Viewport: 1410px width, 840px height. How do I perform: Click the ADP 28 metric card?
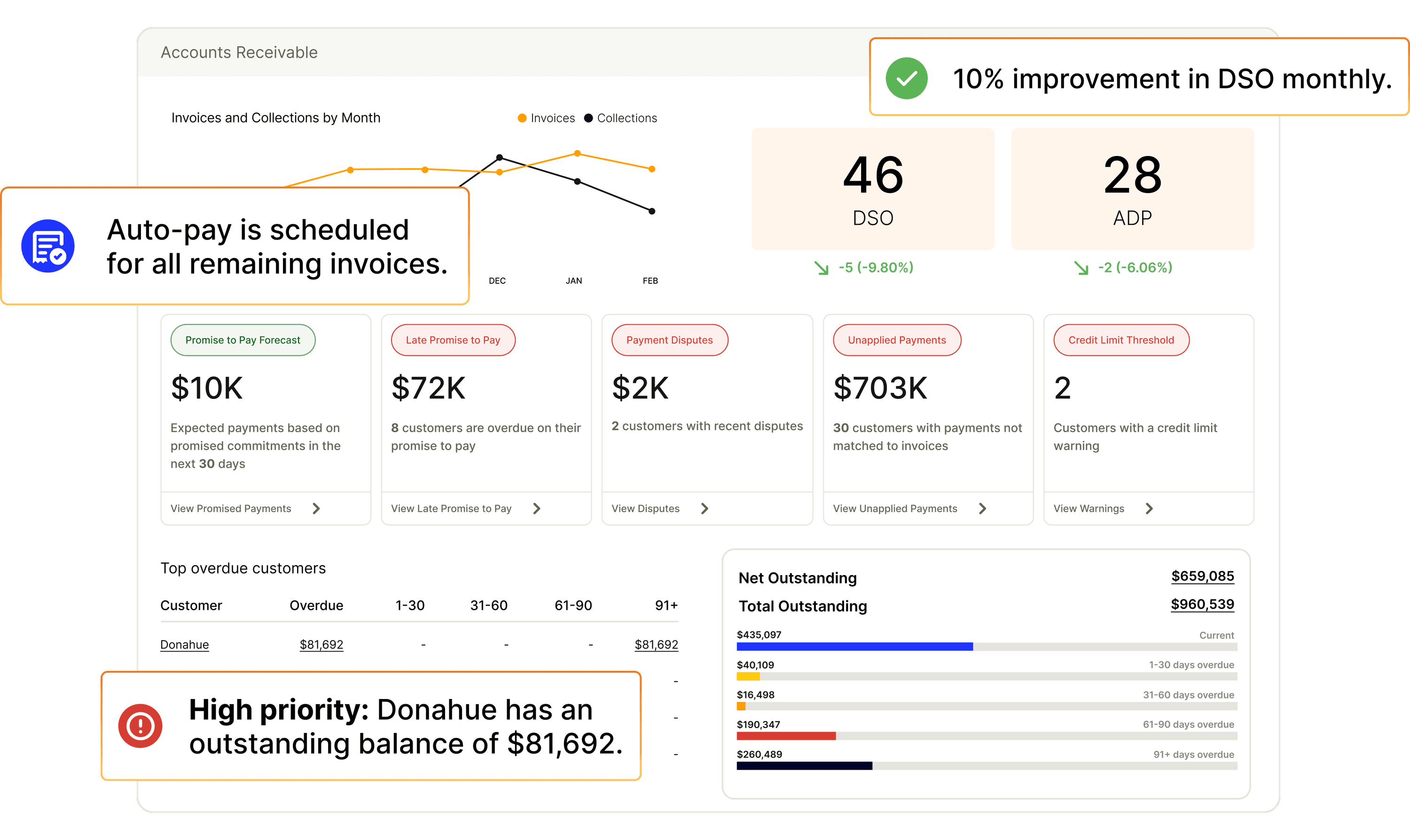pyautogui.click(x=1133, y=189)
